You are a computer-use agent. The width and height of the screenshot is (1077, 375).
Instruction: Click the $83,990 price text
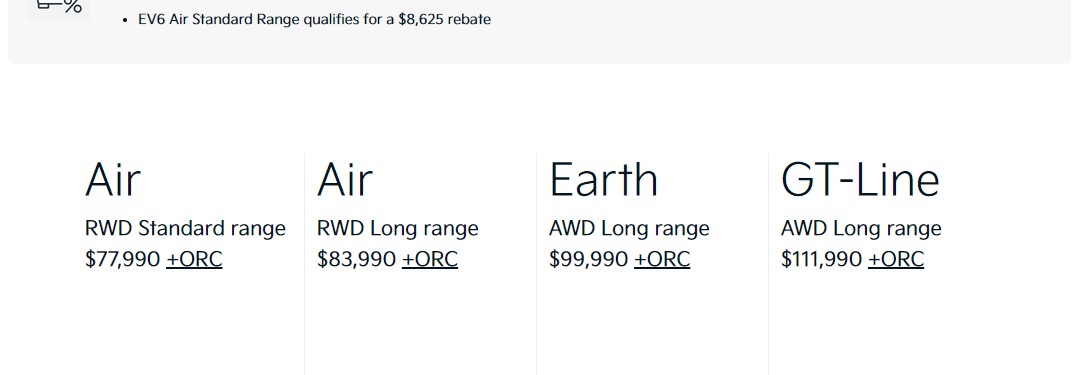pyautogui.click(x=356, y=259)
